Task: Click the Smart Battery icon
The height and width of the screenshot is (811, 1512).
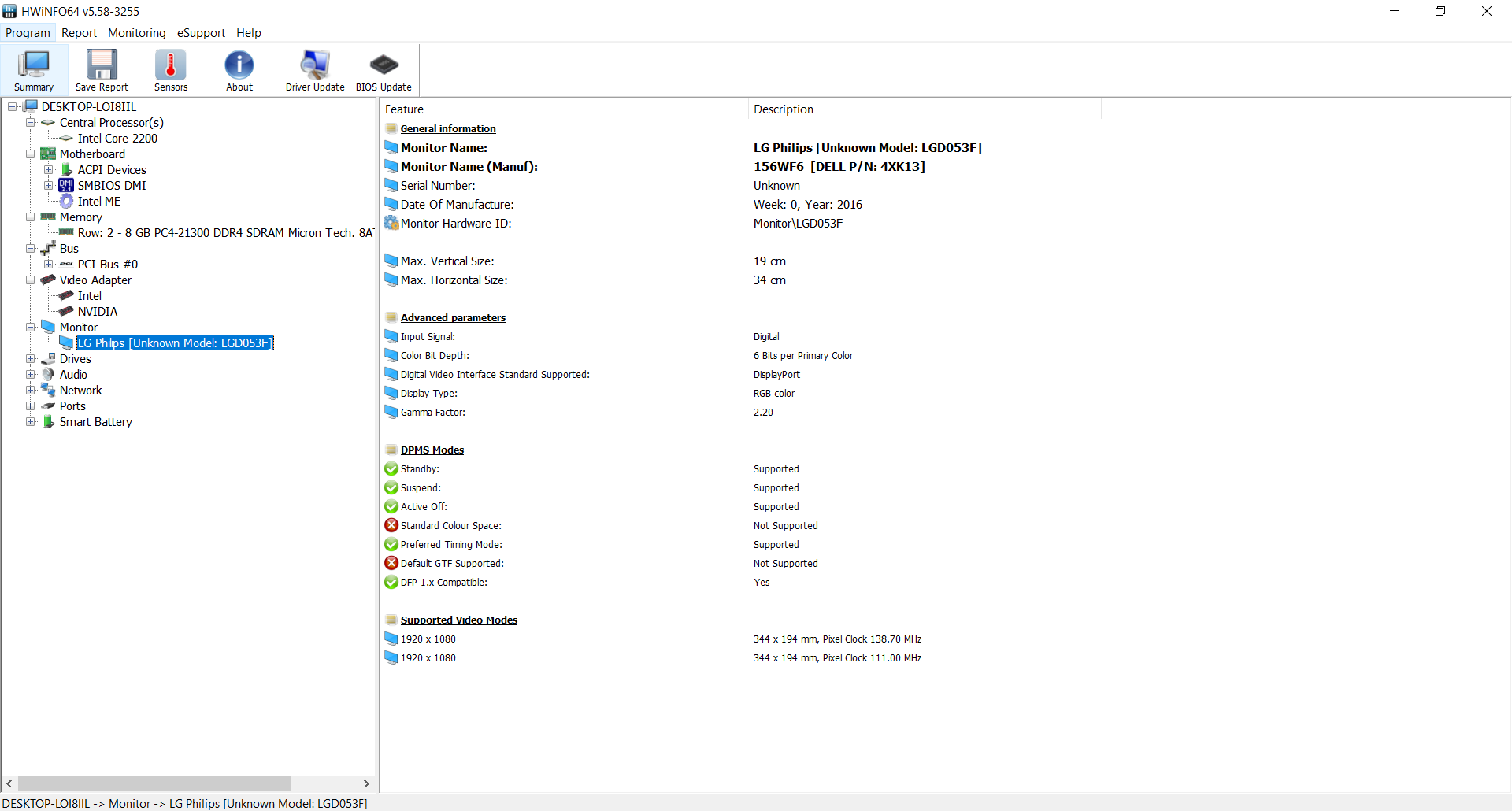Action: click(48, 421)
